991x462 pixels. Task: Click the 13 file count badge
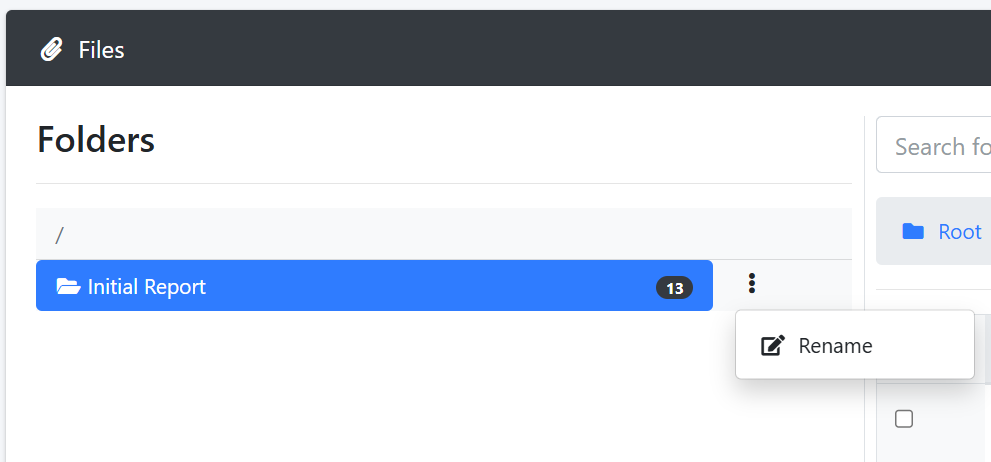(674, 288)
